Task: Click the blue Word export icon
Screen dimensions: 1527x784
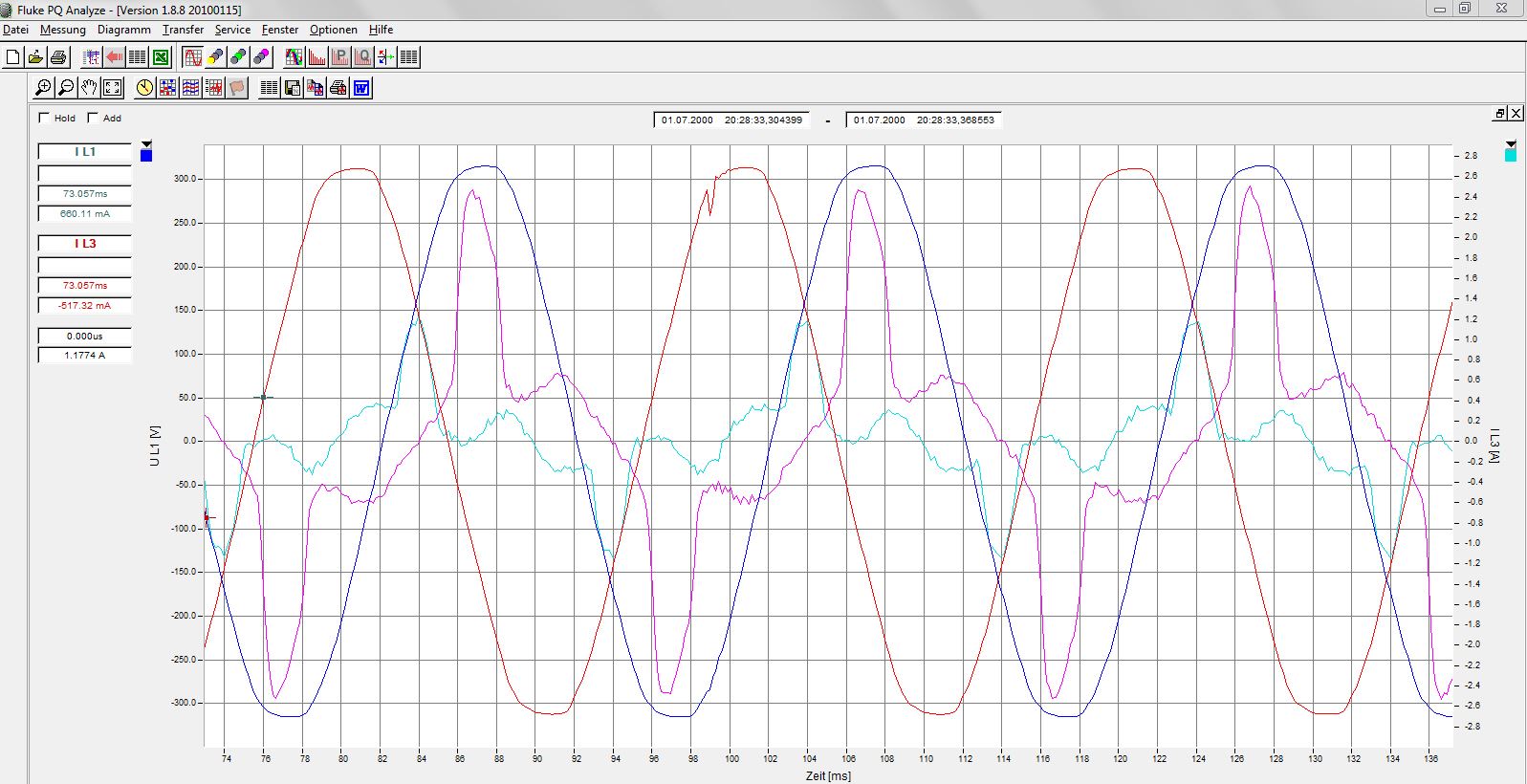Action: pyautogui.click(x=361, y=88)
